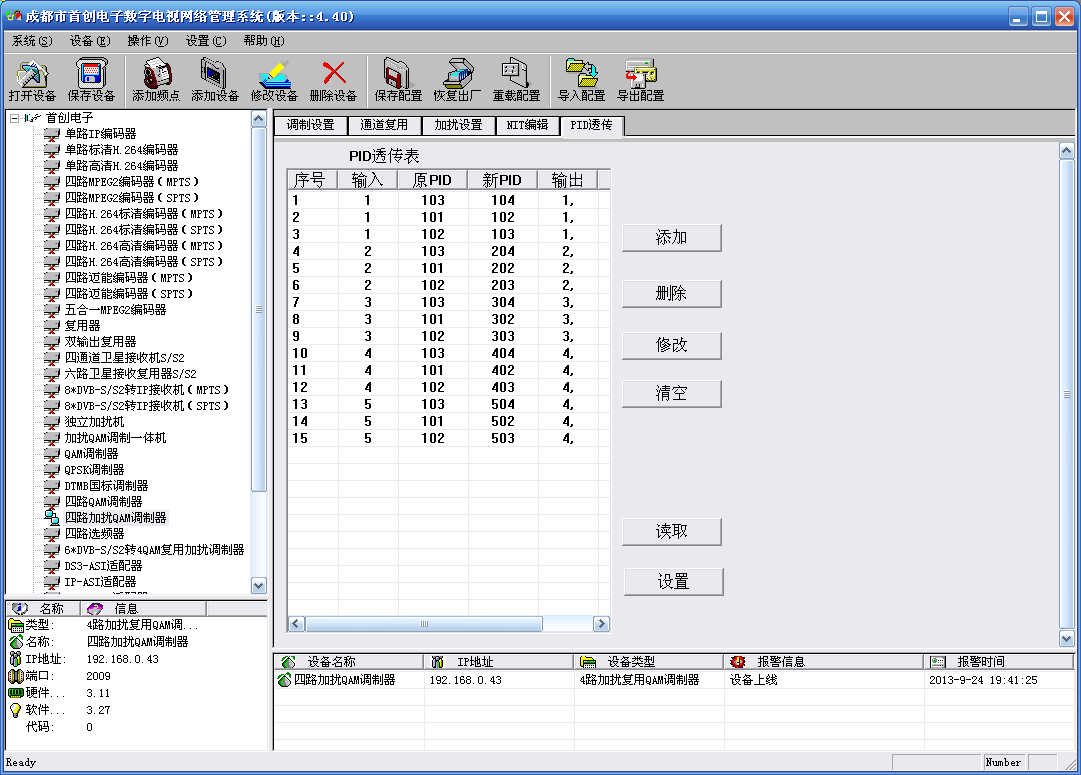Select 四路选频器 in the device tree
Image resolution: width=1081 pixels, height=775 pixels.
click(x=94, y=534)
